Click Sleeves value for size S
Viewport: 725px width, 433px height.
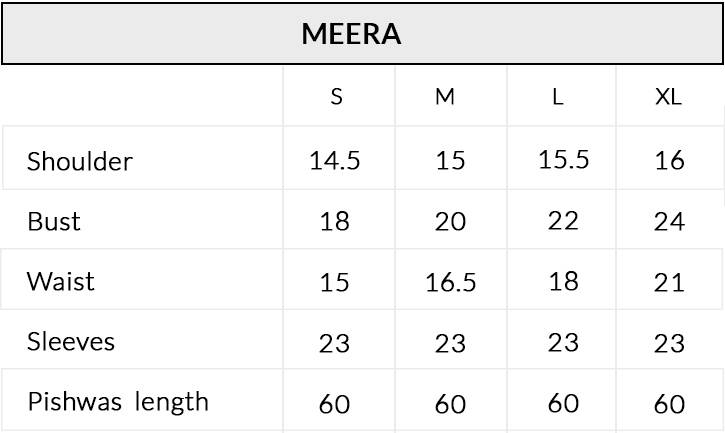pos(334,344)
